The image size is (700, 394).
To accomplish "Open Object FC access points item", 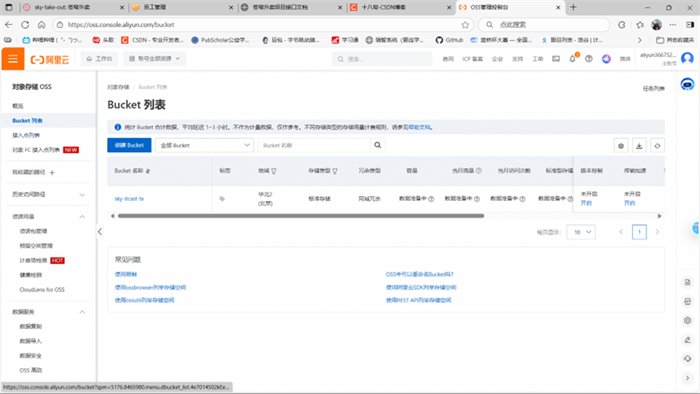I will coord(36,150).
